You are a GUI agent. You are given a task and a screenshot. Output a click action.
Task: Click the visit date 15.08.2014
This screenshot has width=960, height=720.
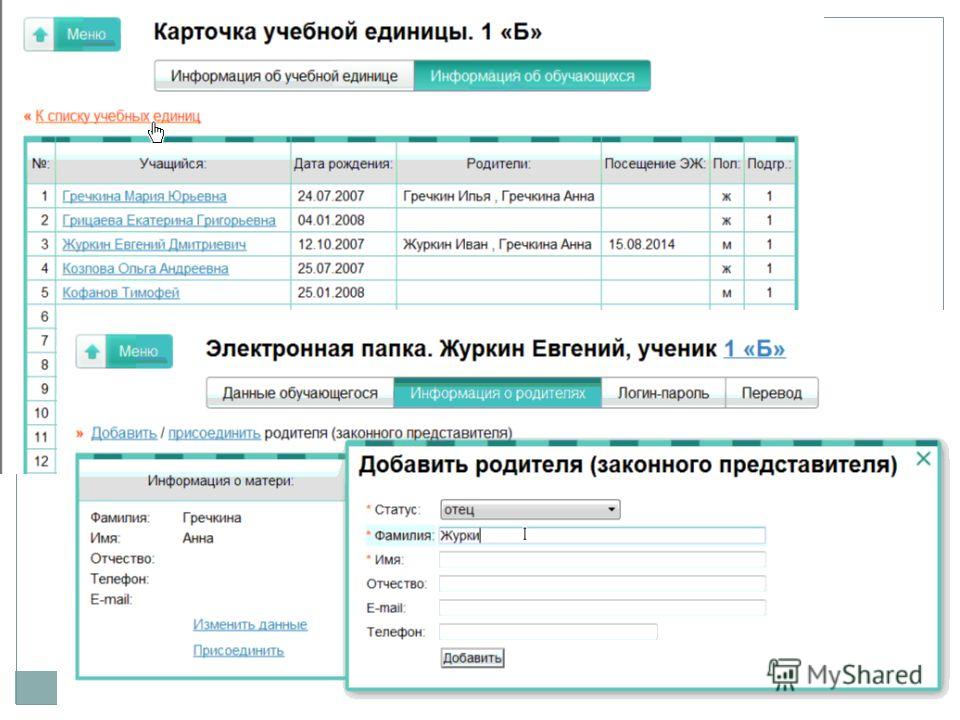pos(642,244)
